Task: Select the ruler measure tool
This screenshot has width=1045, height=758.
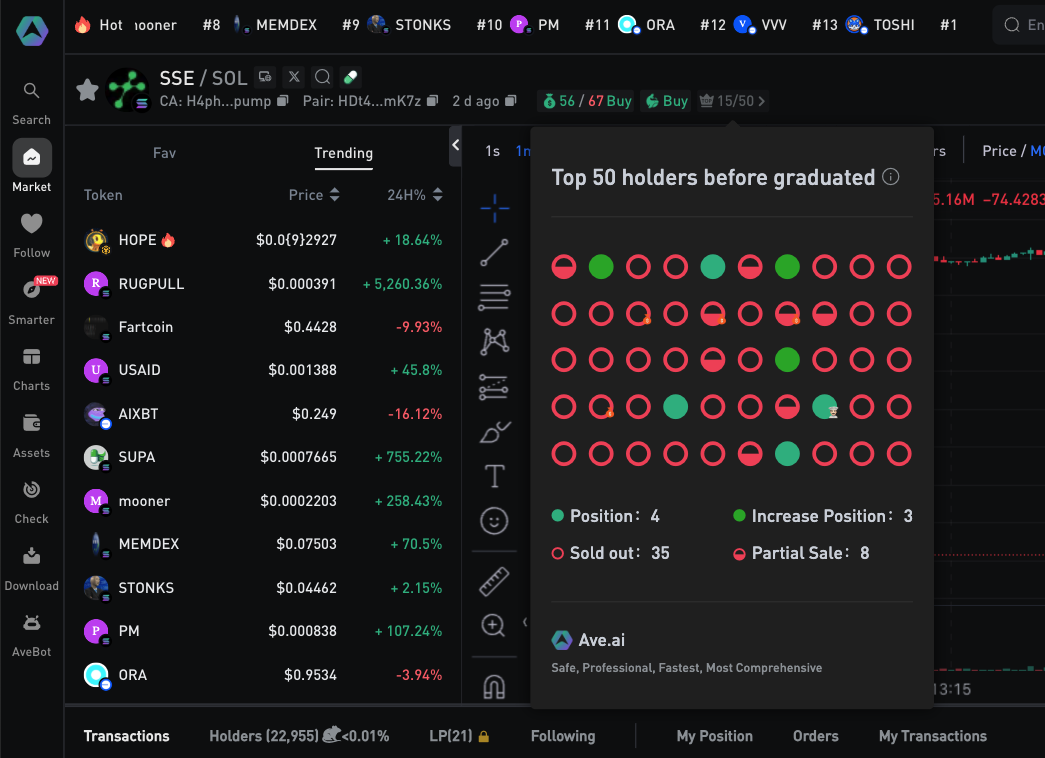Action: click(x=494, y=581)
